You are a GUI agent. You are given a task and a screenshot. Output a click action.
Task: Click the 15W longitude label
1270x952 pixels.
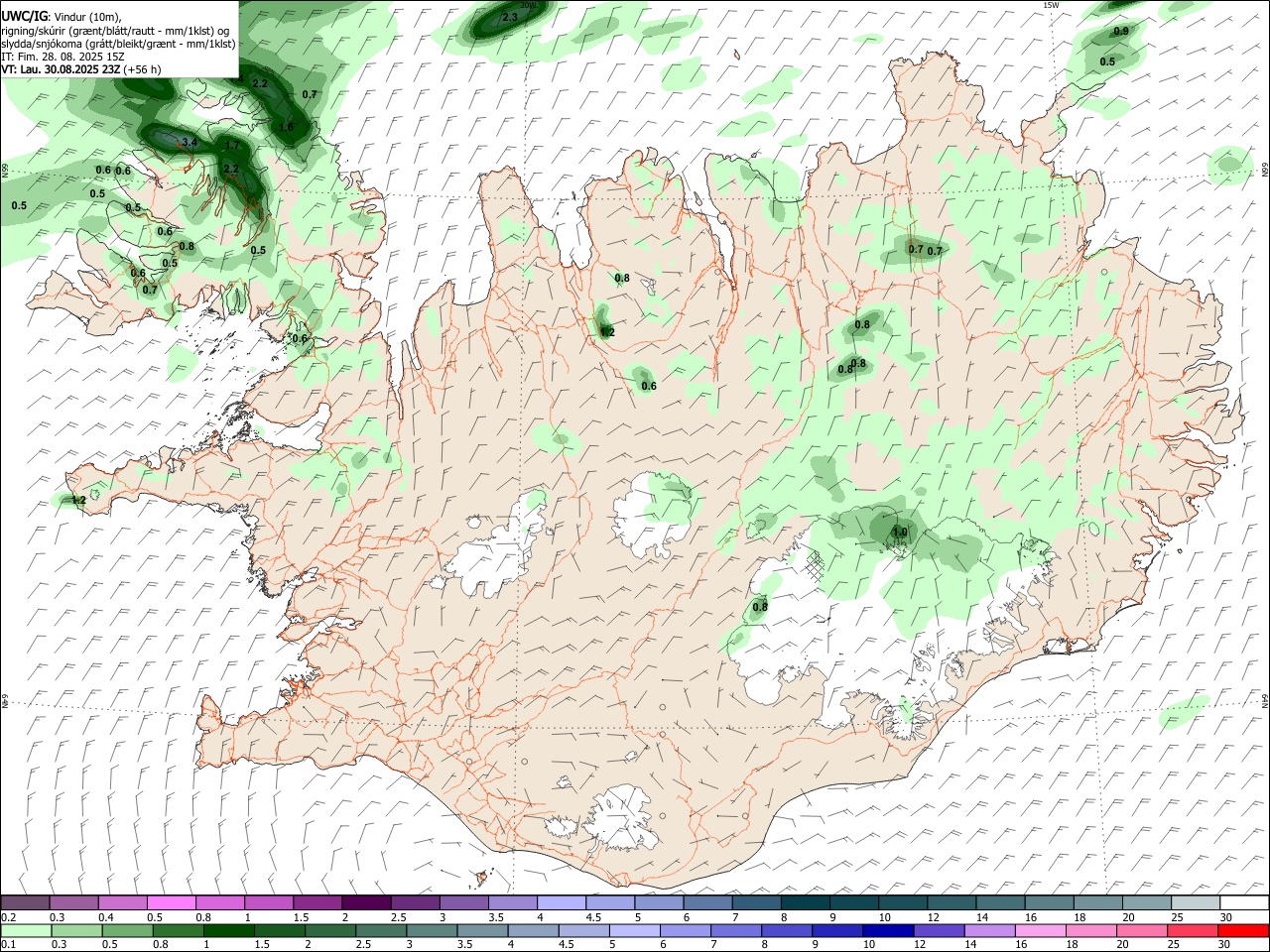click(x=1052, y=5)
